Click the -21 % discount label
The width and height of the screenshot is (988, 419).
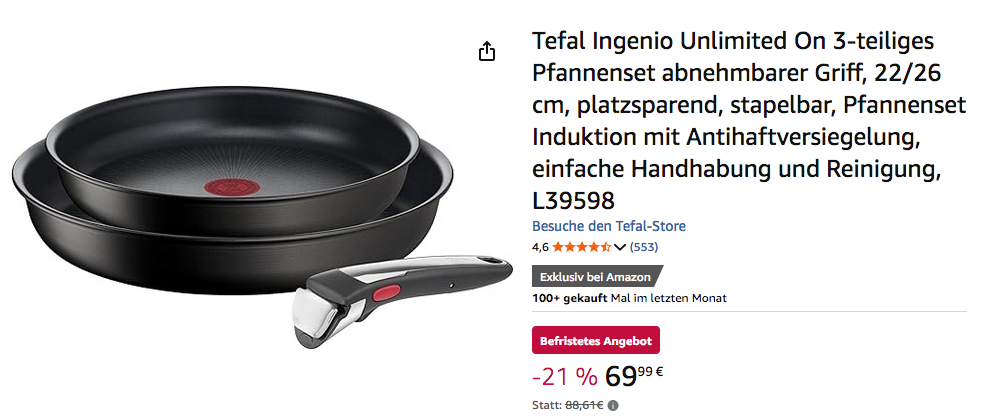click(564, 377)
